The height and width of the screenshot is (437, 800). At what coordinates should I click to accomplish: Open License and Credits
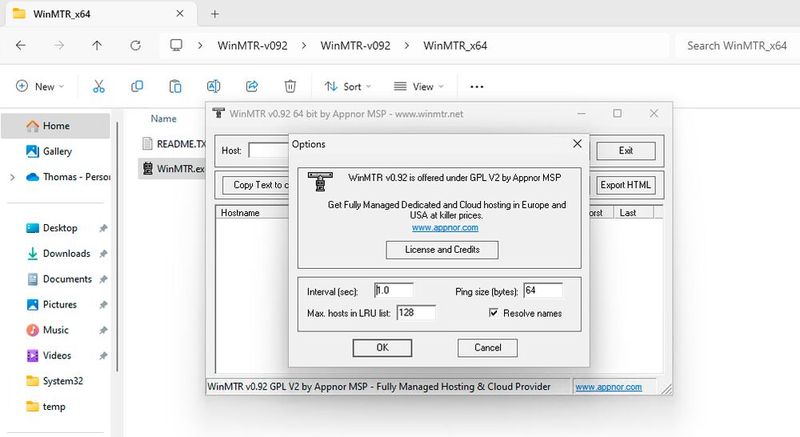pos(442,250)
